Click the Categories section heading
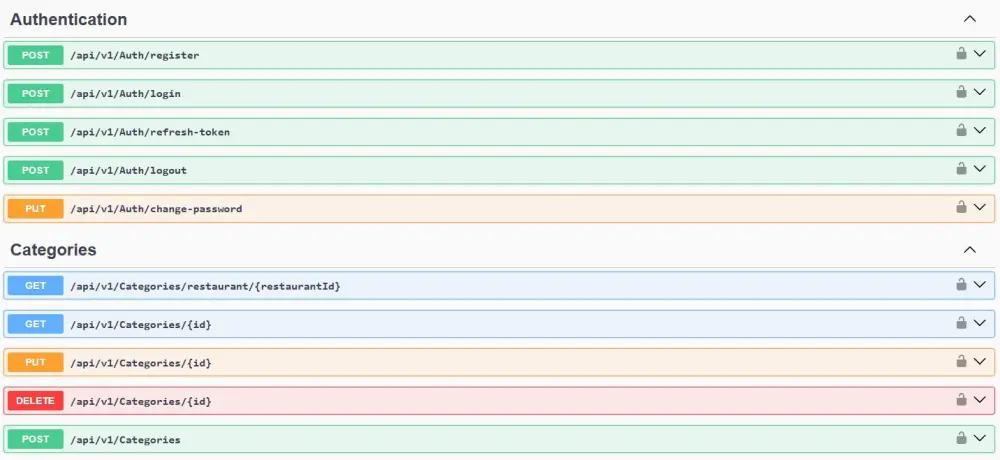Image resolution: width=1000 pixels, height=460 pixels. click(54, 250)
